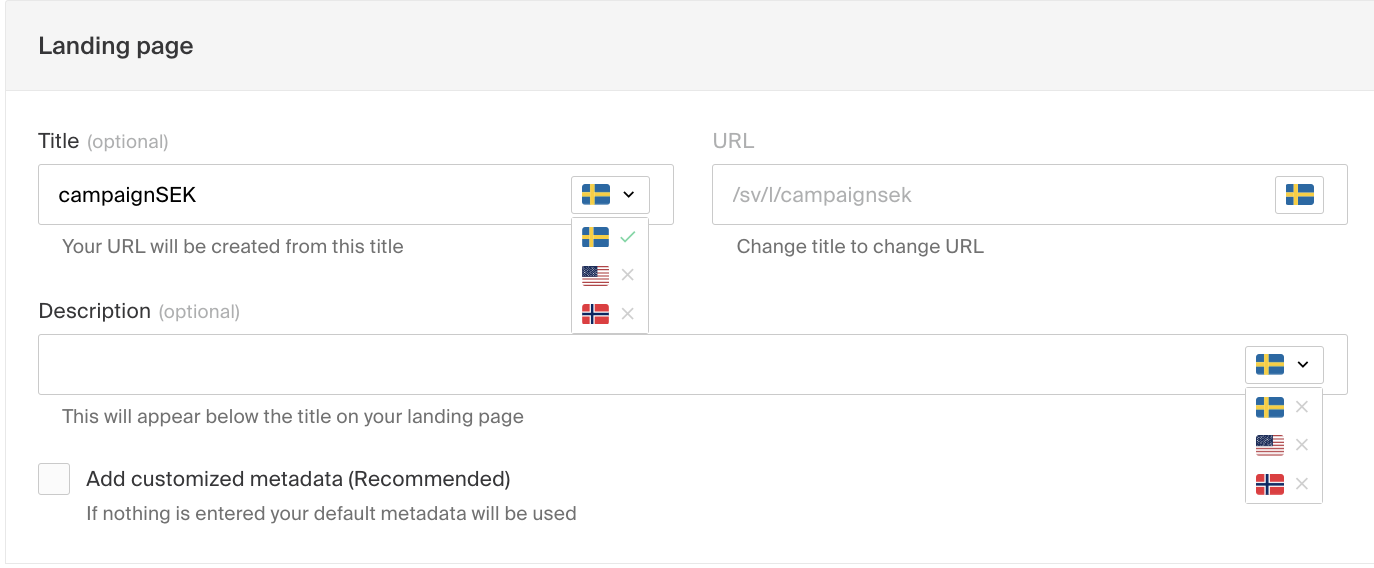The width and height of the screenshot is (1374, 568).
Task: Collapse the Title language selector chevron
Action: click(x=628, y=194)
